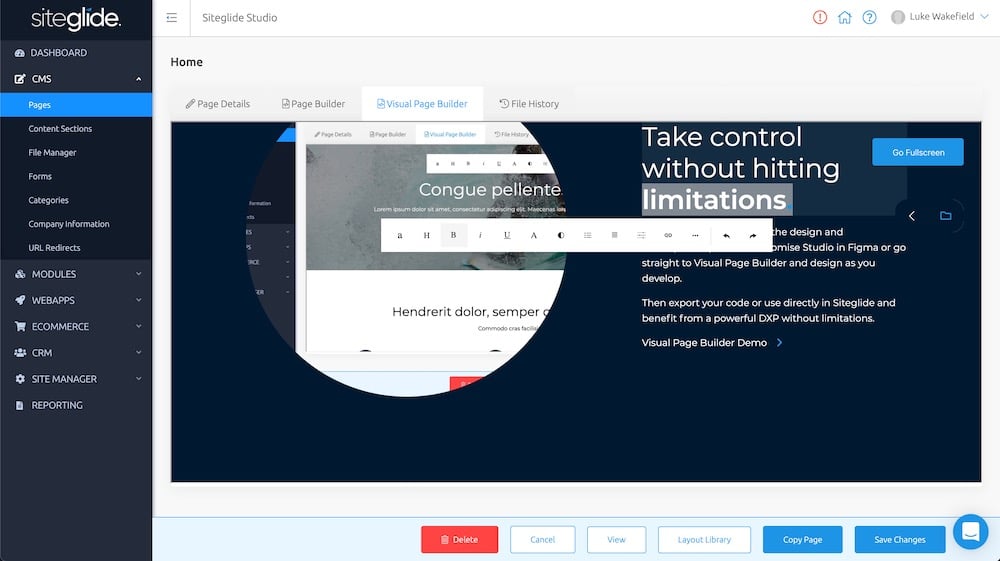Screen dimensions: 1000x561
Task: Select the Visual Page Builder tab
Action: (x=422, y=104)
